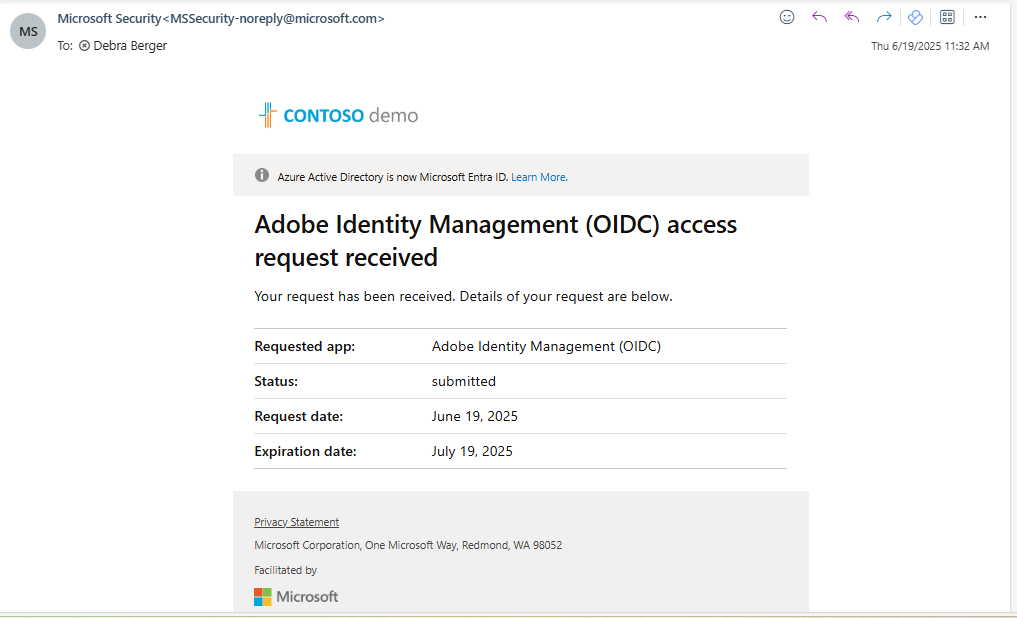Click the Azure Active Directory banner text
Screen dimensions: 1017x618
pyautogui.click(x=392, y=177)
